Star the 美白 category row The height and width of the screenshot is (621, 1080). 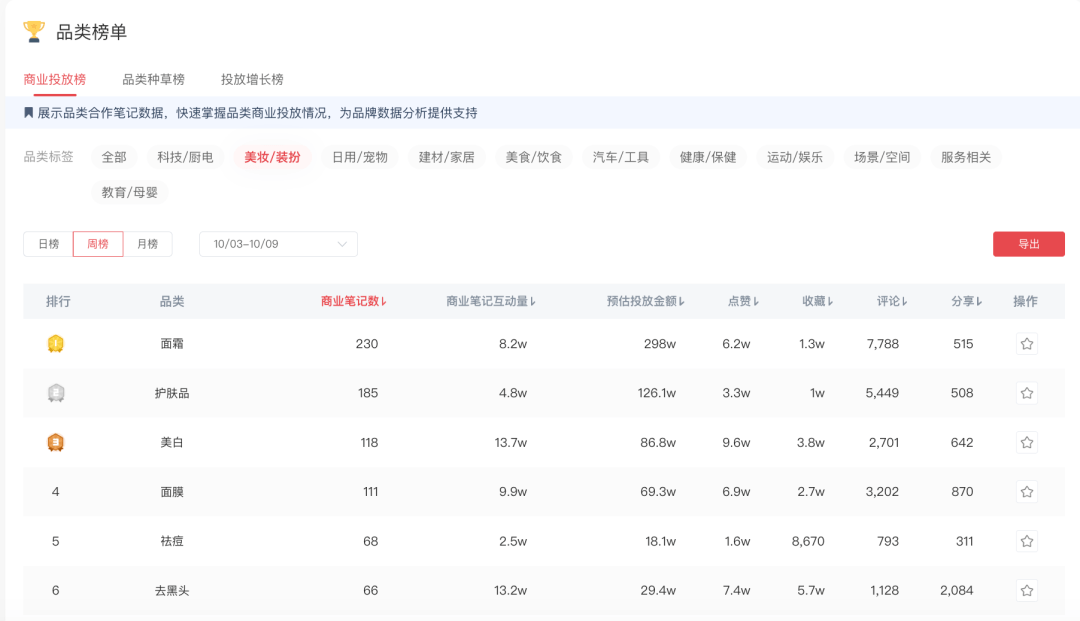click(x=1026, y=442)
